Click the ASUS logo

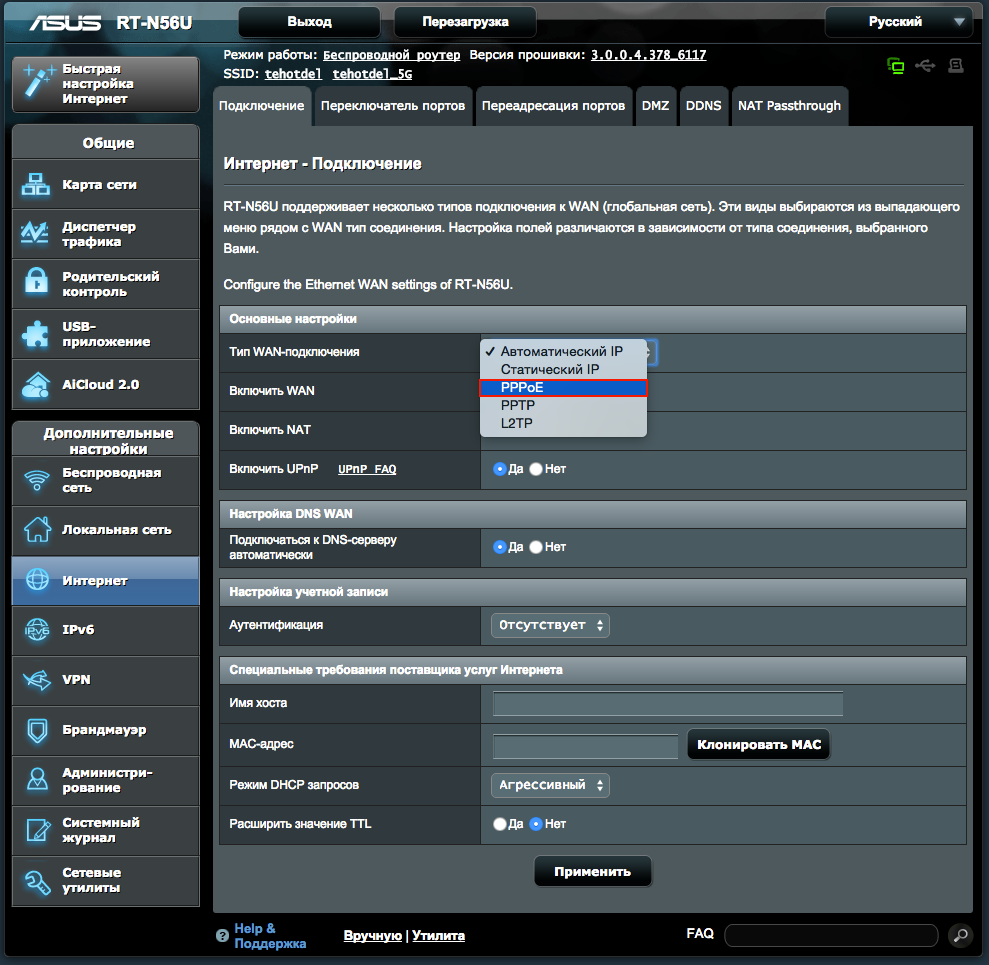click(x=65, y=23)
